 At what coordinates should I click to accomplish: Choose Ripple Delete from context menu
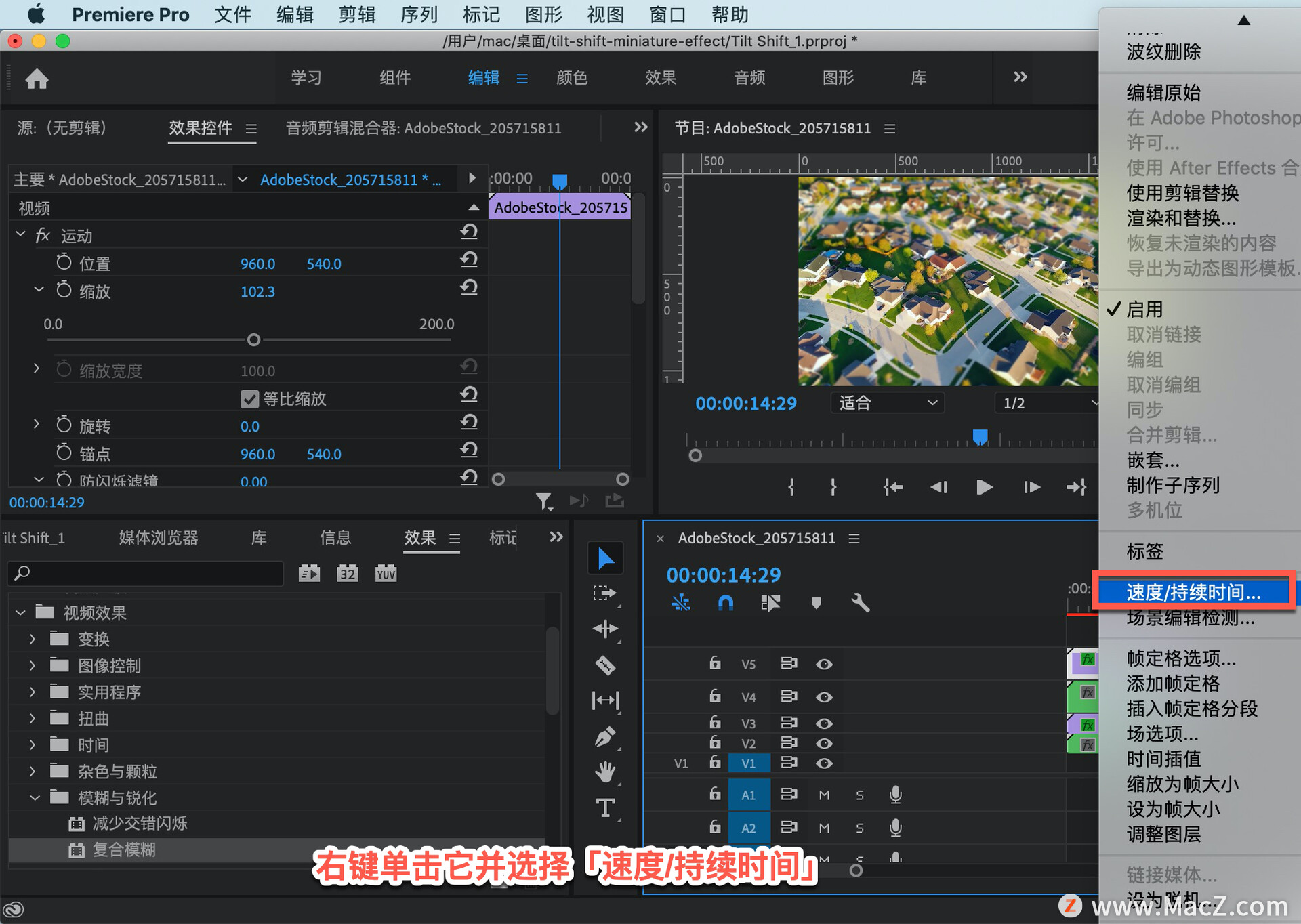coord(1163,51)
